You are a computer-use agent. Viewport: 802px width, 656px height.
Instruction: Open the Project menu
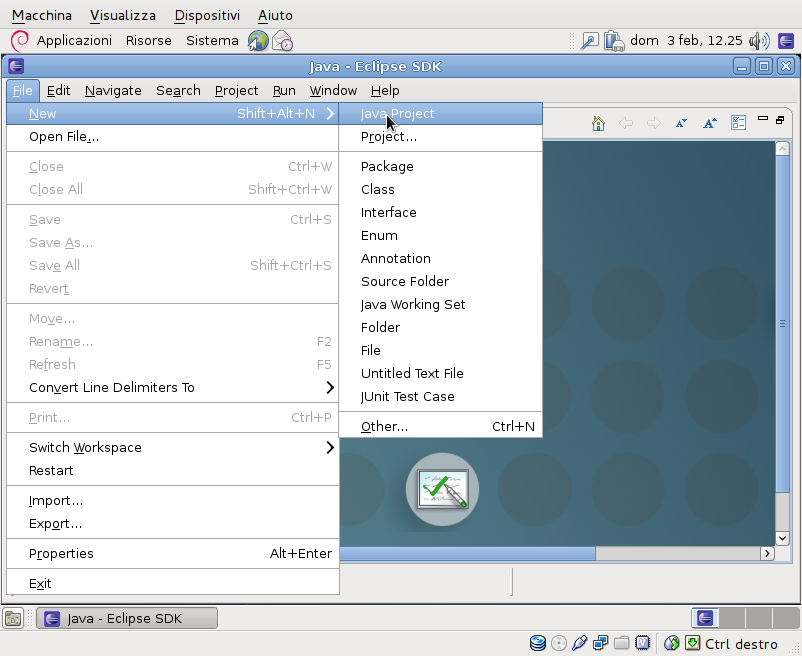(236, 91)
